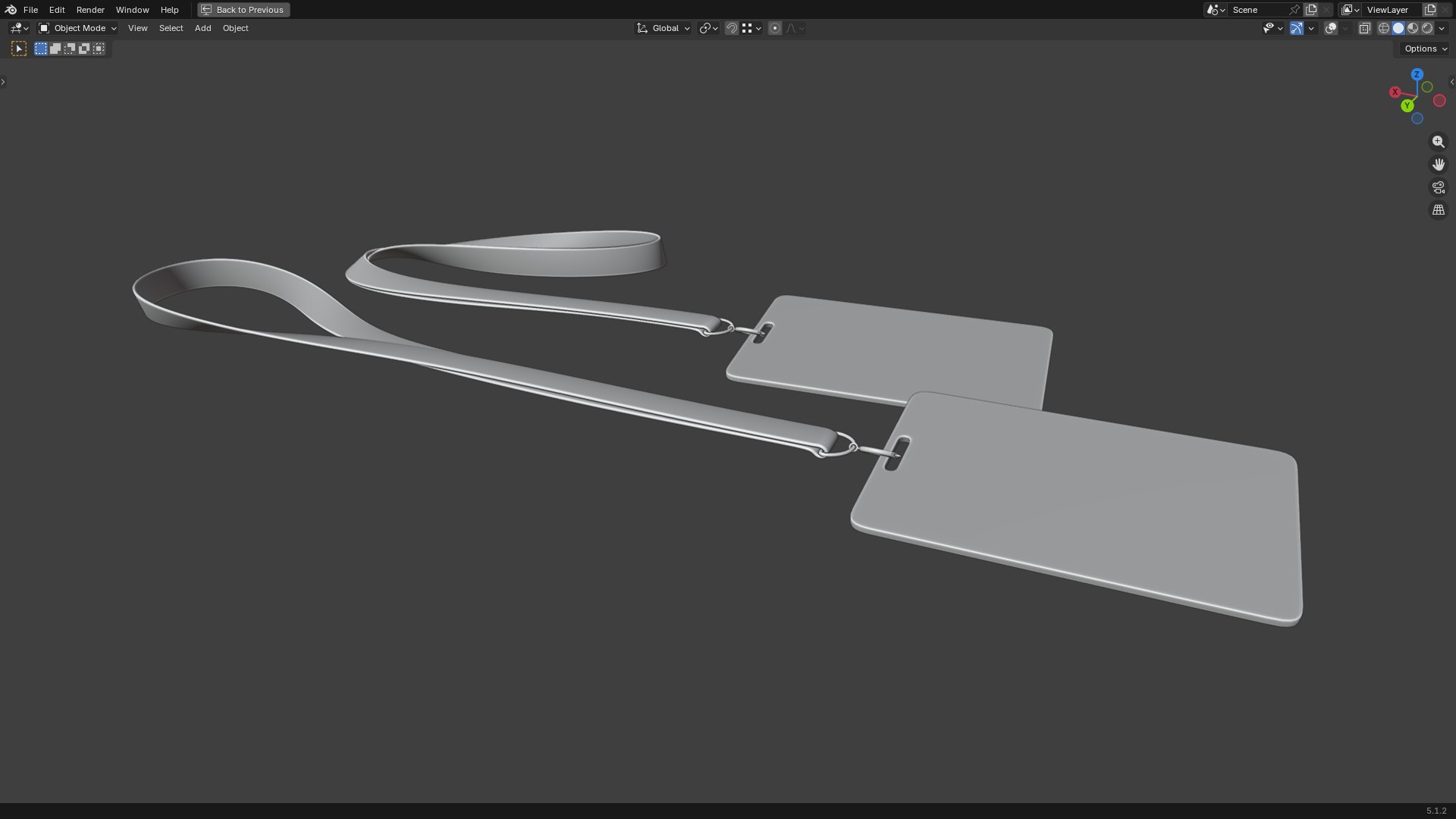The width and height of the screenshot is (1456, 819).
Task: Open the Global transform orientation dropdown
Action: [x=663, y=28]
